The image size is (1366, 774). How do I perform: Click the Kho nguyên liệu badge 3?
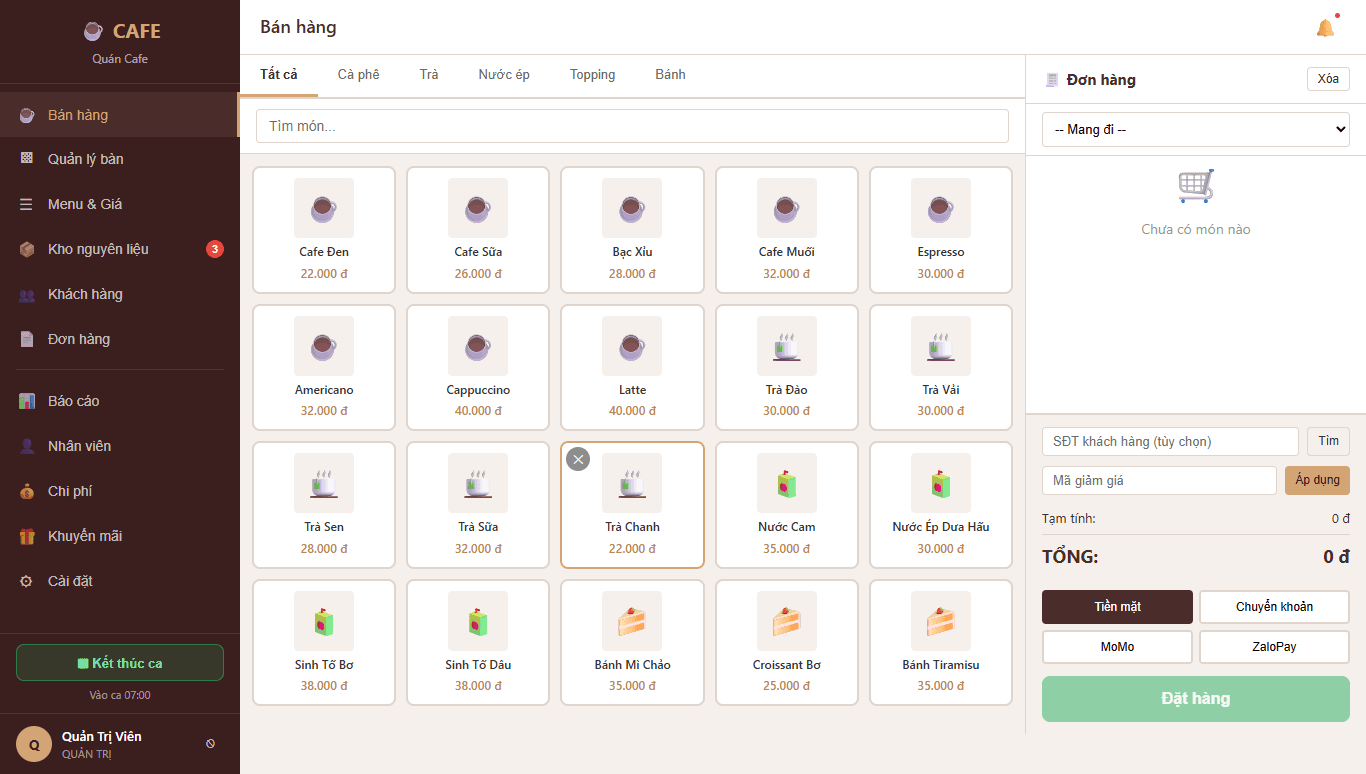[x=214, y=249]
